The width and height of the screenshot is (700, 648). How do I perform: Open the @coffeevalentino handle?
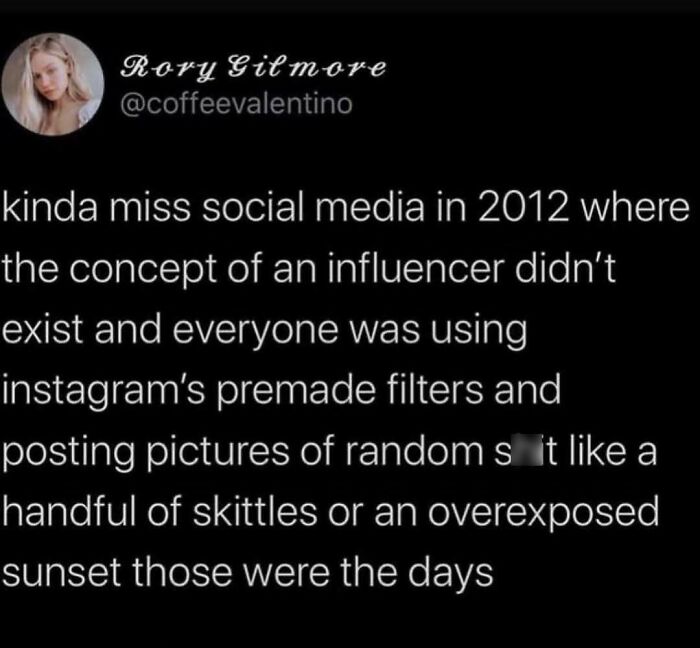(236, 104)
